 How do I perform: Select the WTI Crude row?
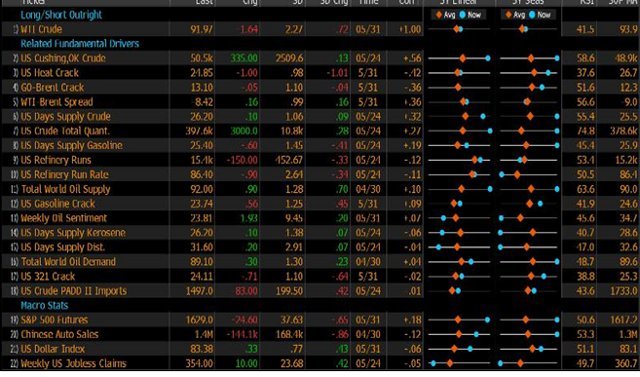click(320, 29)
